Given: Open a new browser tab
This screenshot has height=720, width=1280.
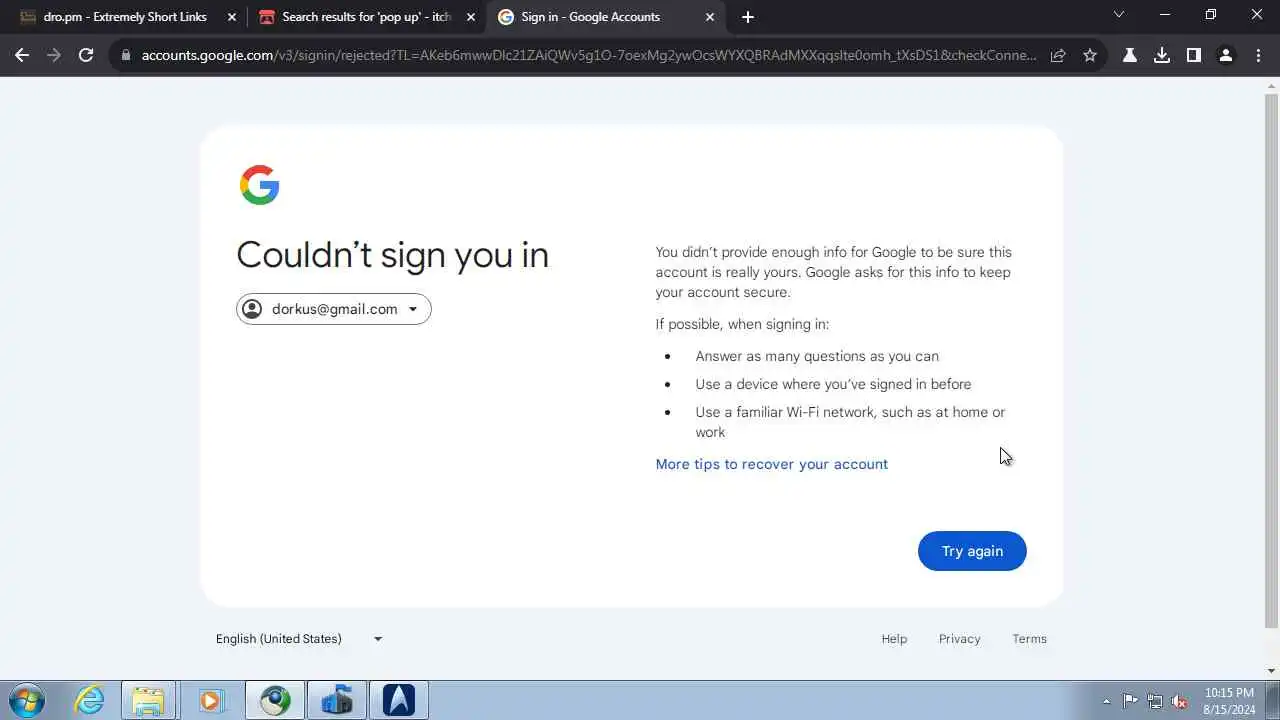Looking at the screenshot, I should point(748,17).
